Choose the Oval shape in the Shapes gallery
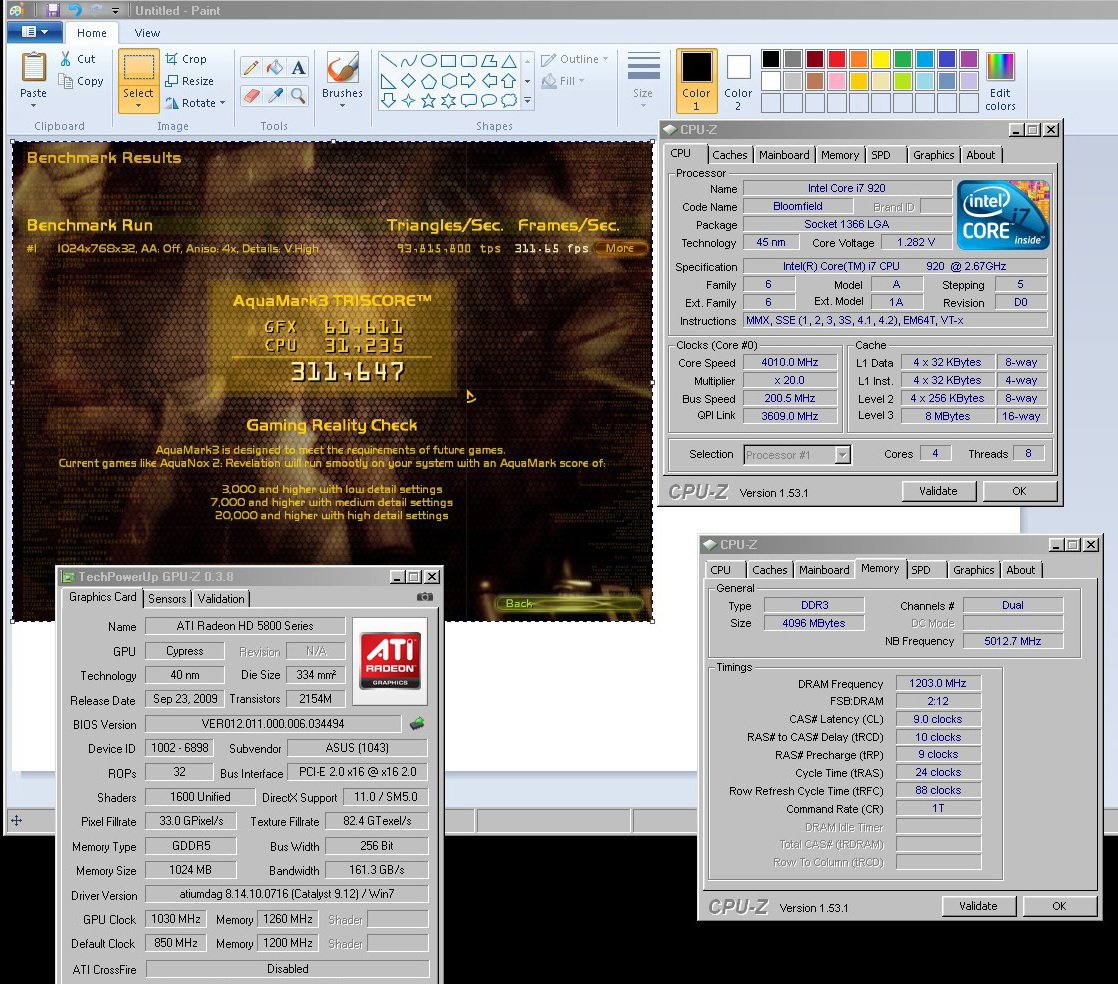The height and width of the screenshot is (984, 1118). pyautogui.click(x=429, y=61)
